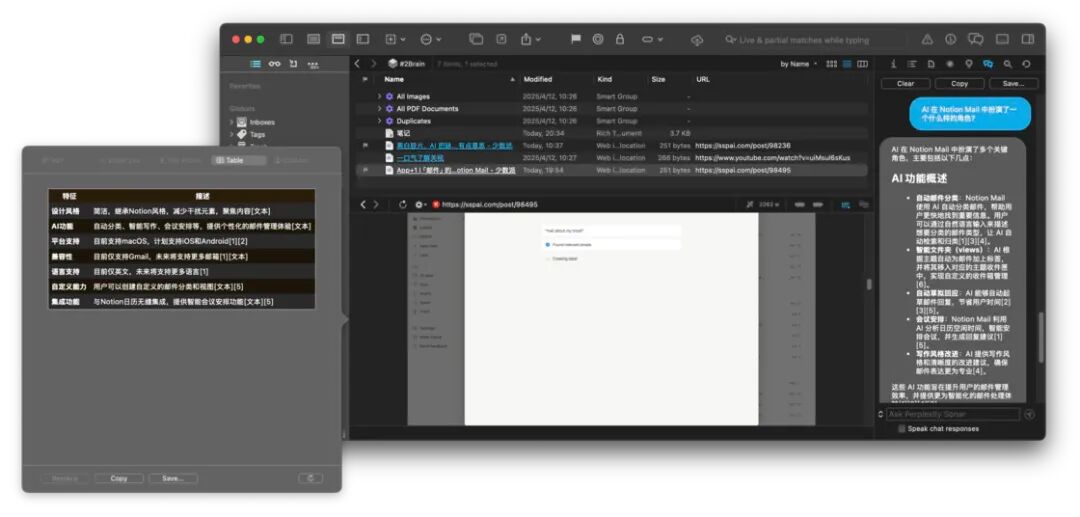This screenshot has height=517, width=1080.
Task: Click the info circle toolbar icon
Action: (951, 39)
